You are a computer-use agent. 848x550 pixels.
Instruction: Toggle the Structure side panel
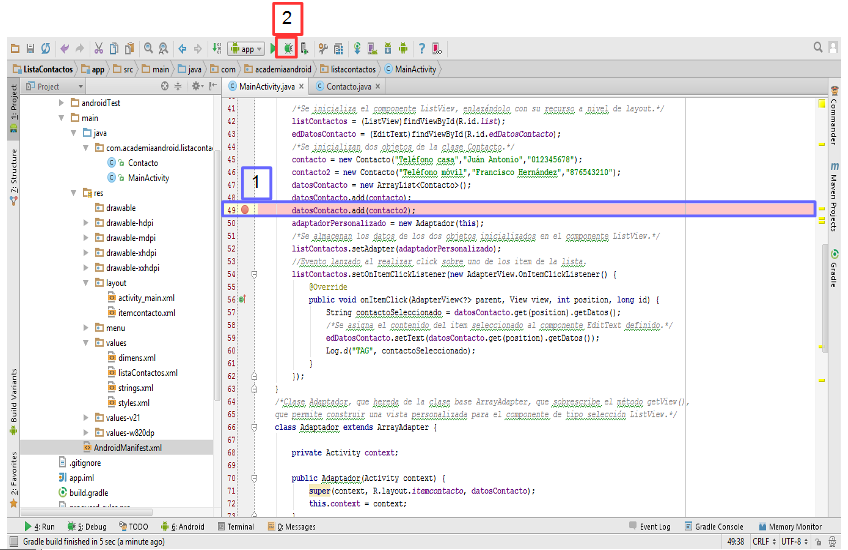14,176
